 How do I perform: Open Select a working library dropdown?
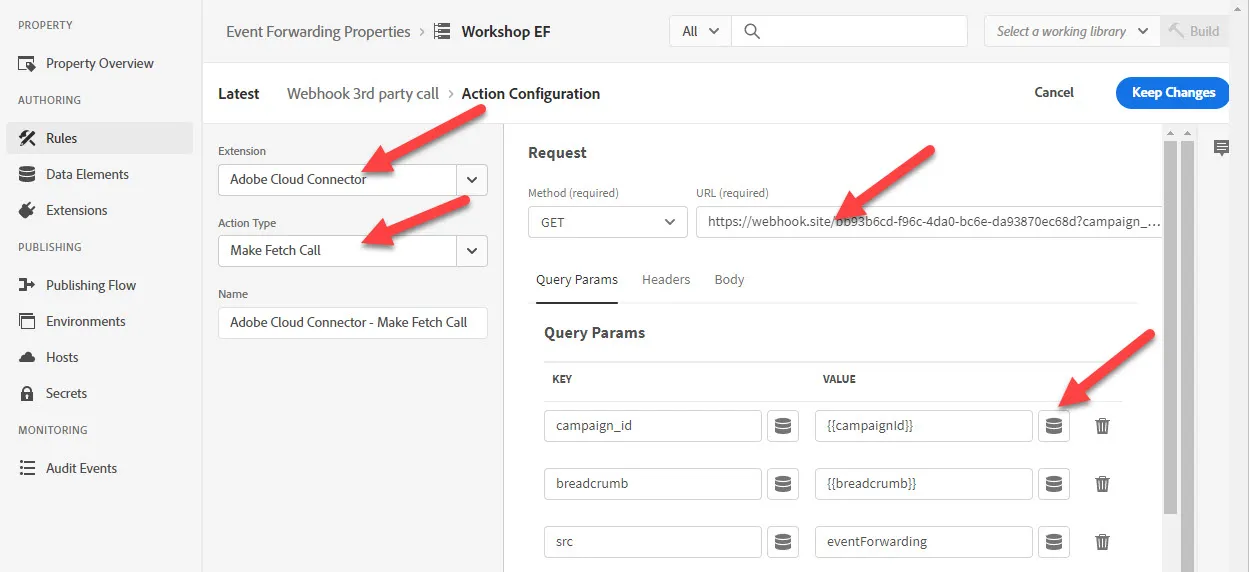1072,31
